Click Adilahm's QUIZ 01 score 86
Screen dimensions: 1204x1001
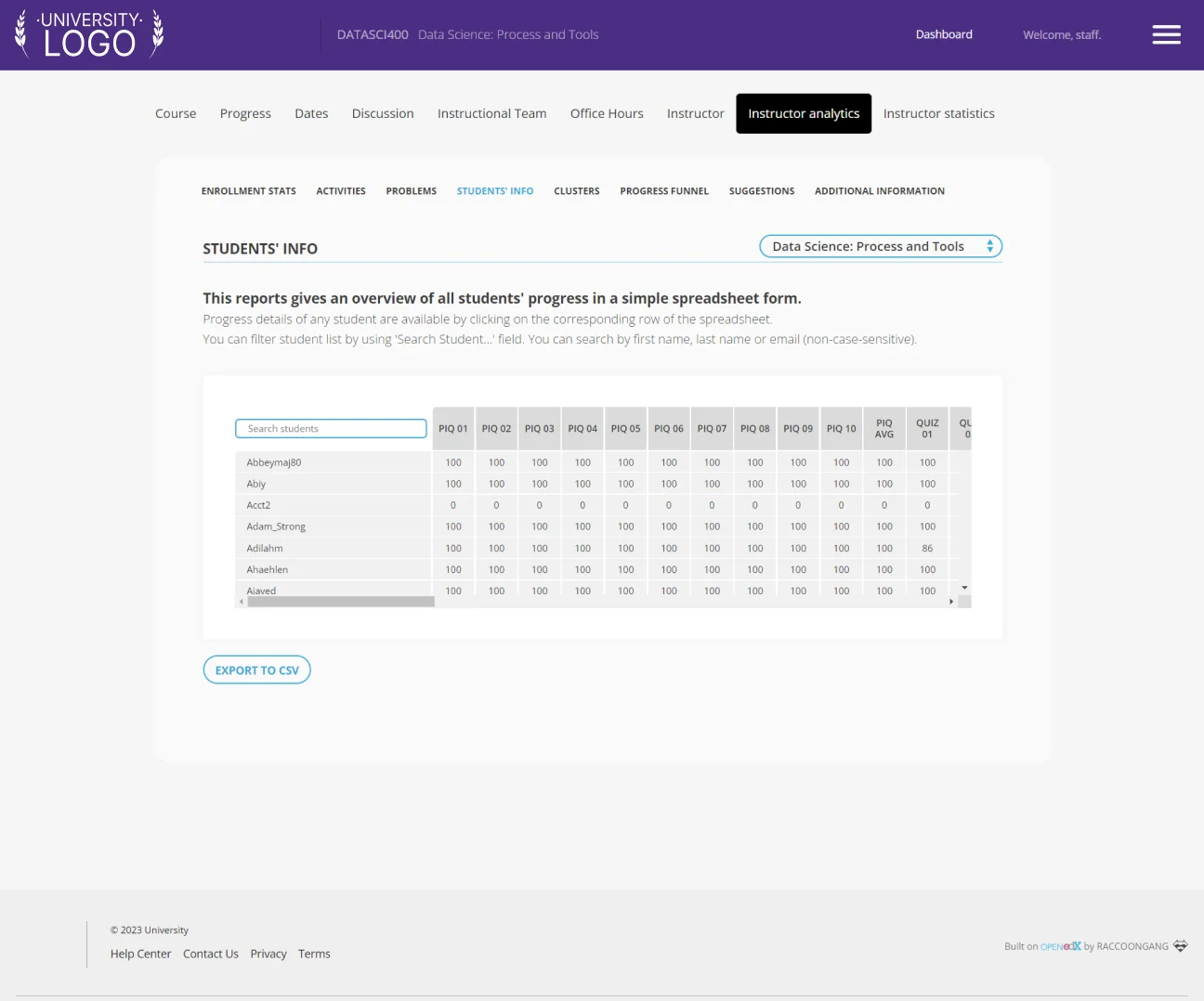click(x=927, y=549)
